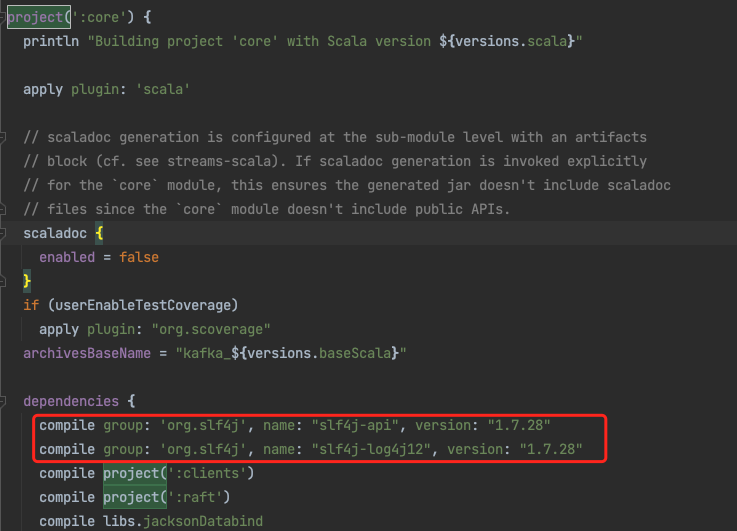737x531 pixels.
Task: Click the false value of enabled
Action: point(139,257)
